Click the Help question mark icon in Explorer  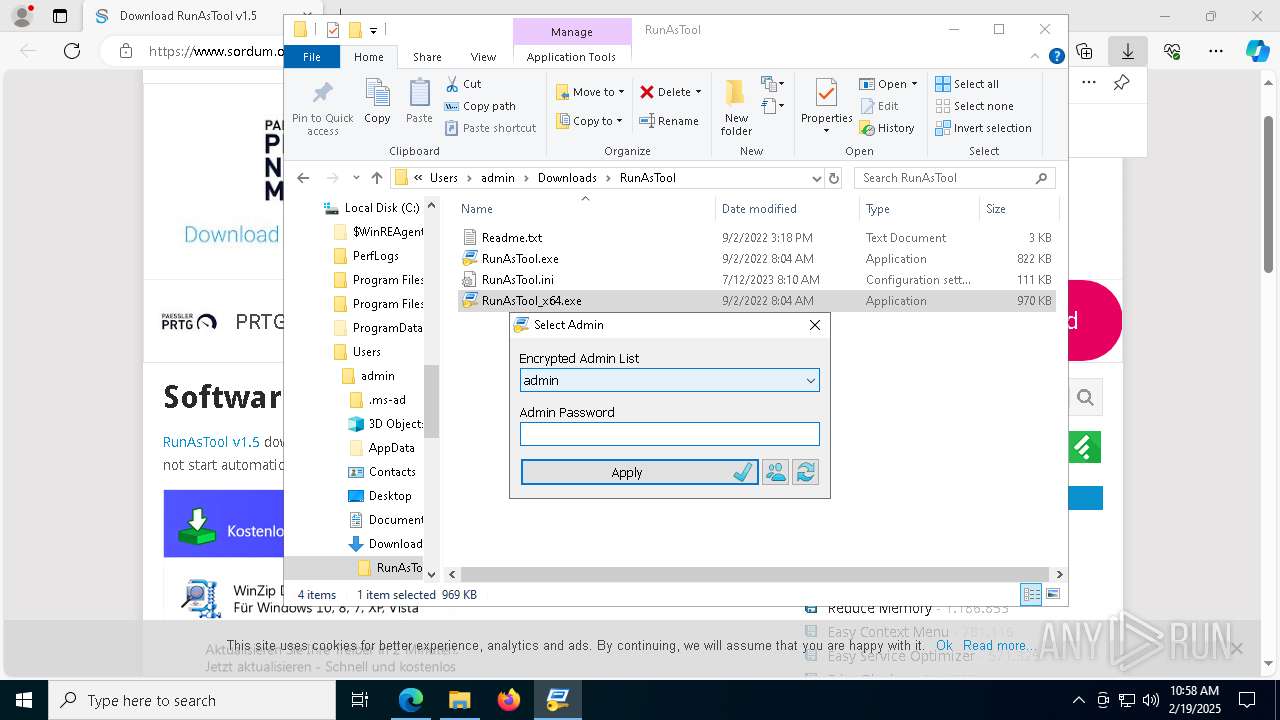pyautogui.click(x=1056, y=57)
